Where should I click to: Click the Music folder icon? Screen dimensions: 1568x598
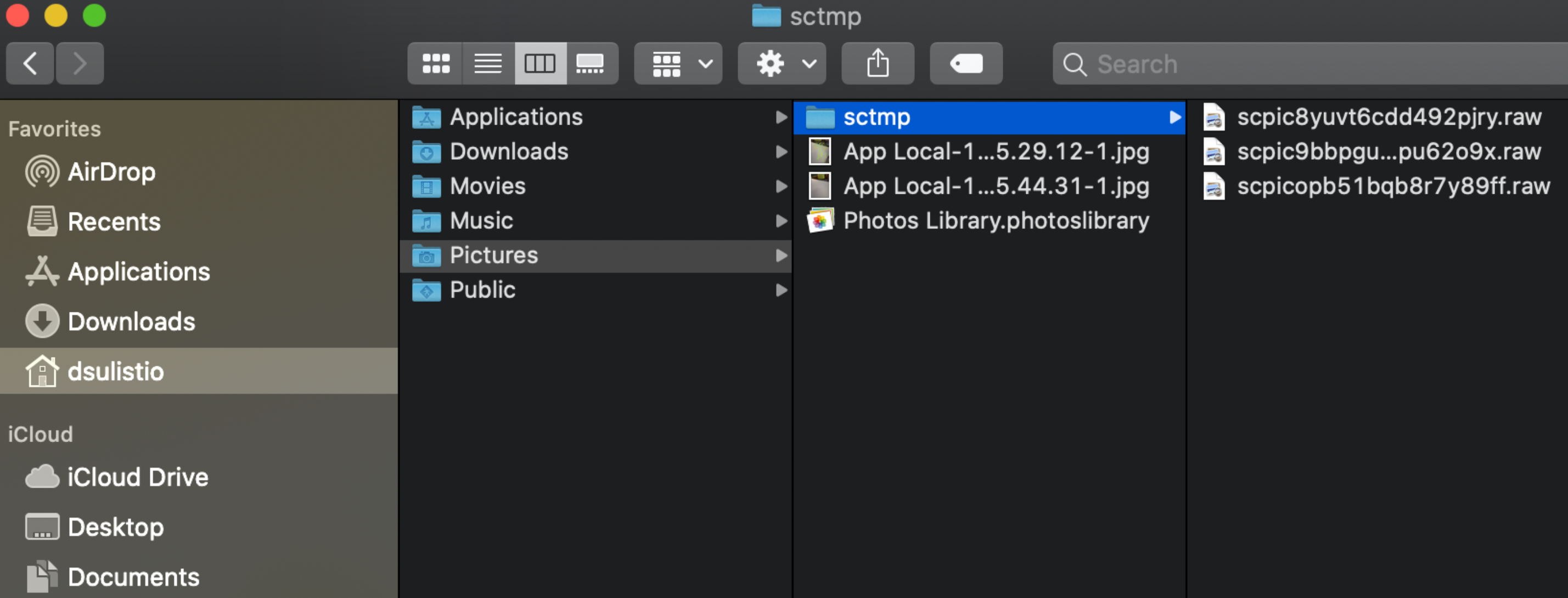tap(426, 220)
